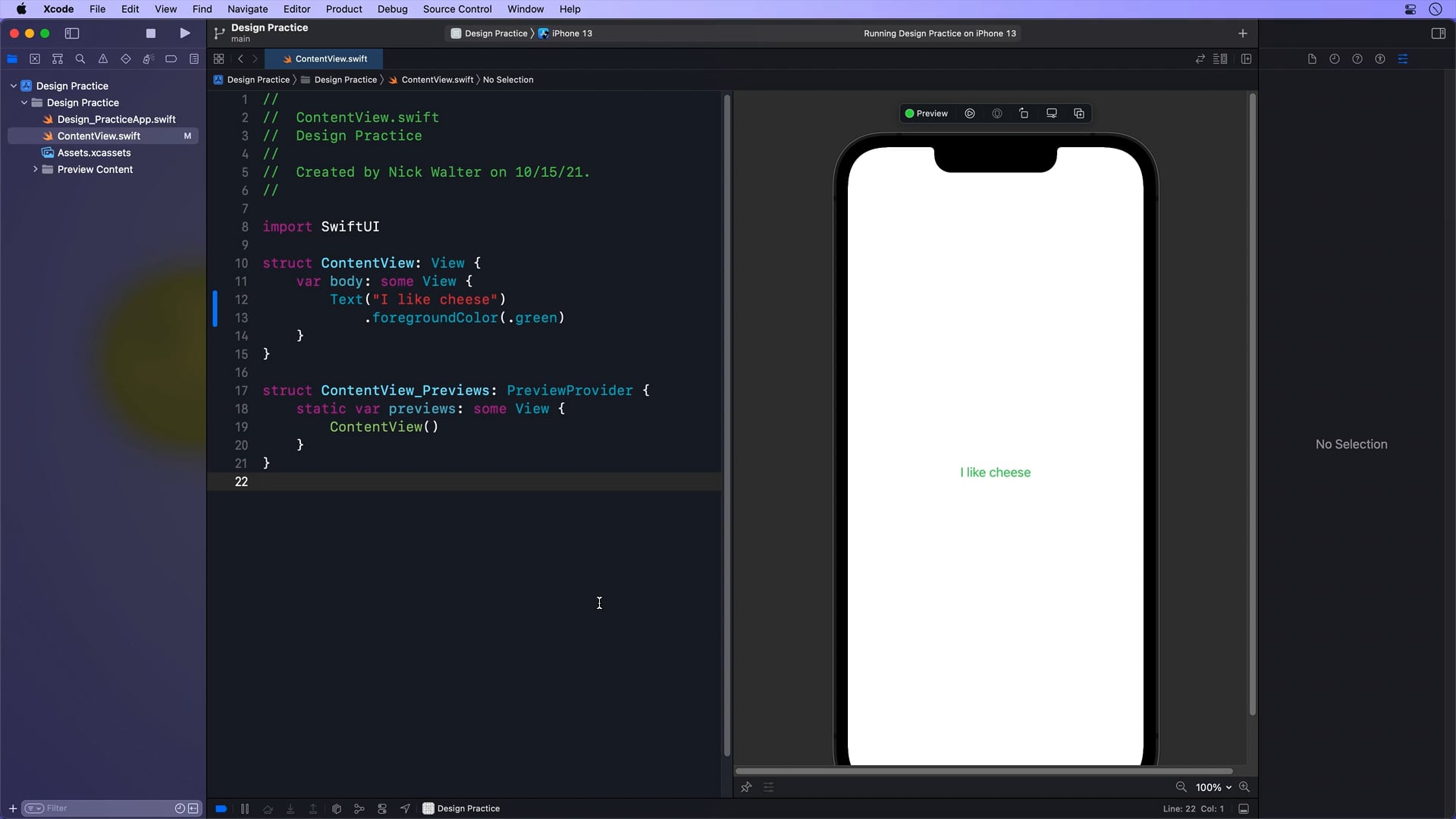This screenshot has height=819, width=1456.
Task: Open the Editor menu
Action: tap(297, 9)
